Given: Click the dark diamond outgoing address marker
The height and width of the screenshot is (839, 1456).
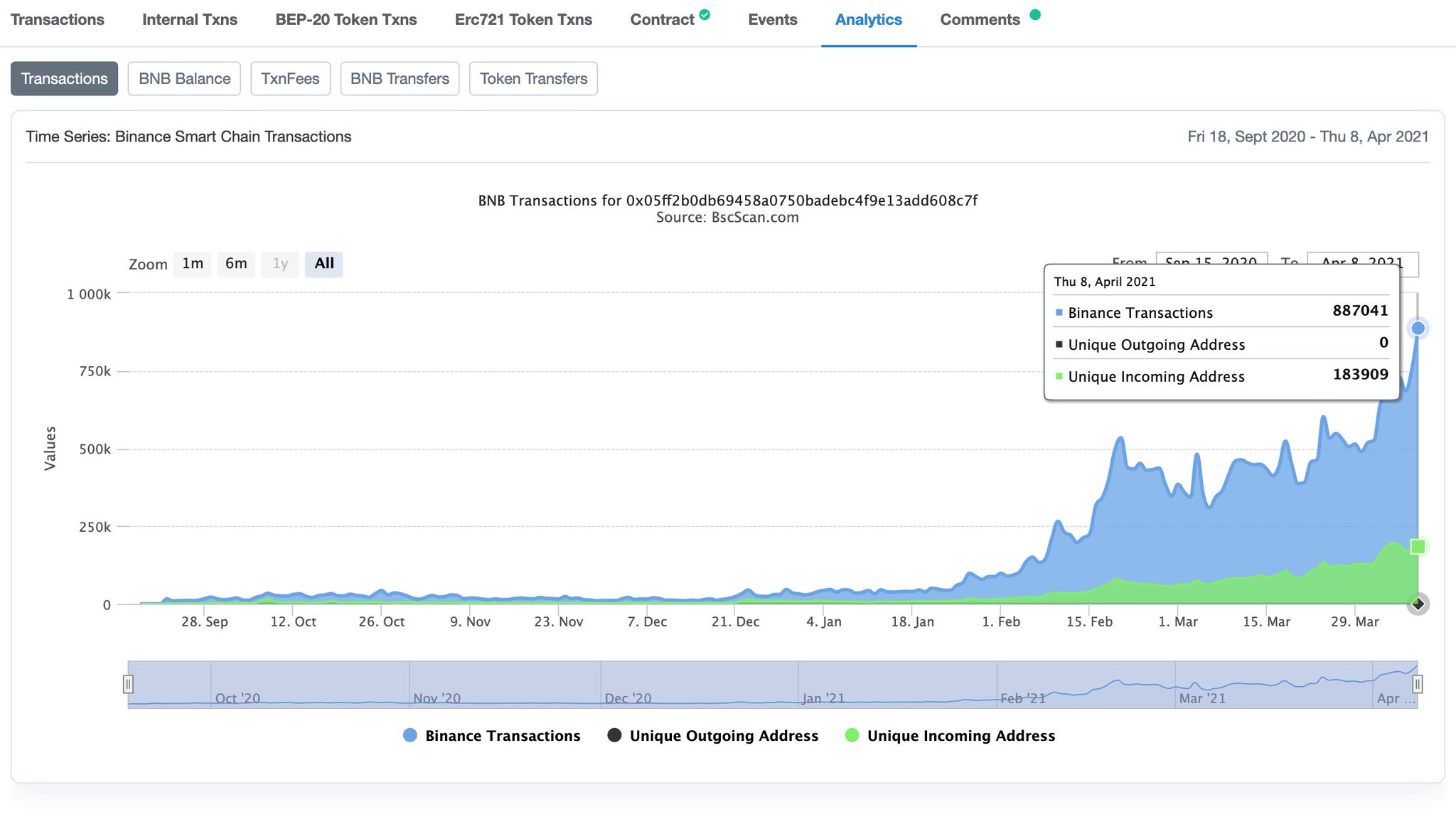Looking at the screenshot, I should click(x=1418, y=604).
